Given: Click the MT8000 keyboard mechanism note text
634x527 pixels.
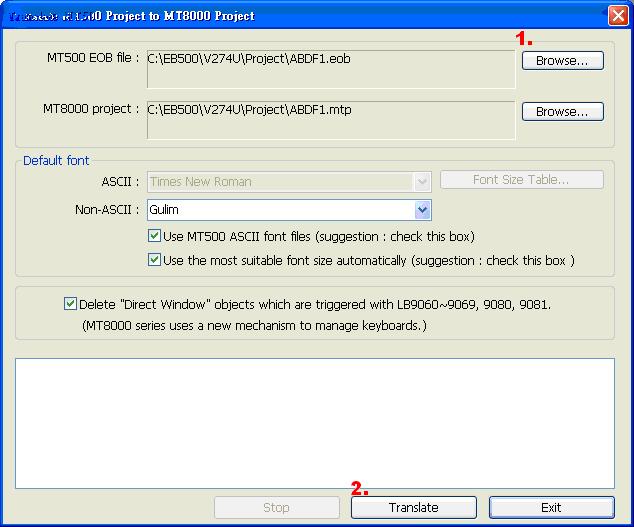Looking at the screenshot, I should coord(254,326).
